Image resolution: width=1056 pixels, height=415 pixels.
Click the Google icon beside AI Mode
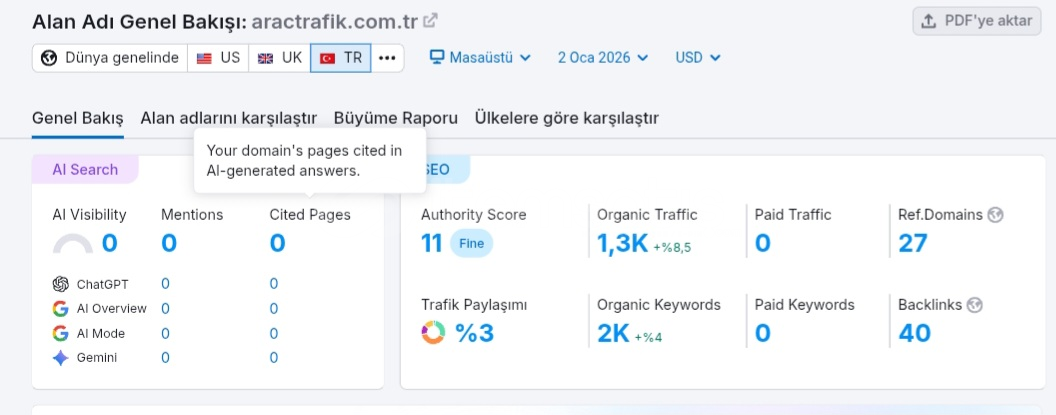coord(61,333)
